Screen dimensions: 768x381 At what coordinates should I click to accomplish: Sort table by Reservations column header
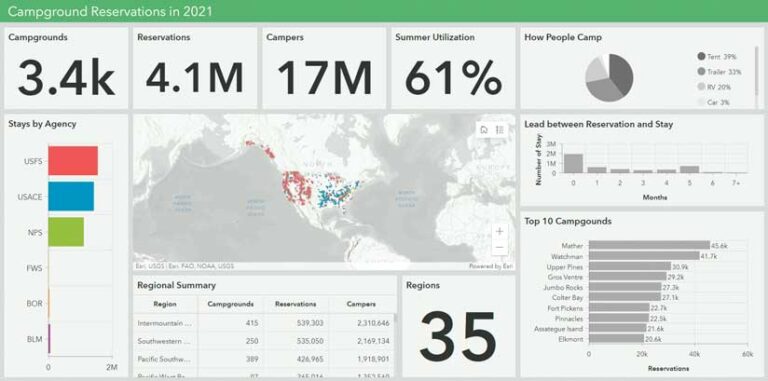tap(295, 304)
